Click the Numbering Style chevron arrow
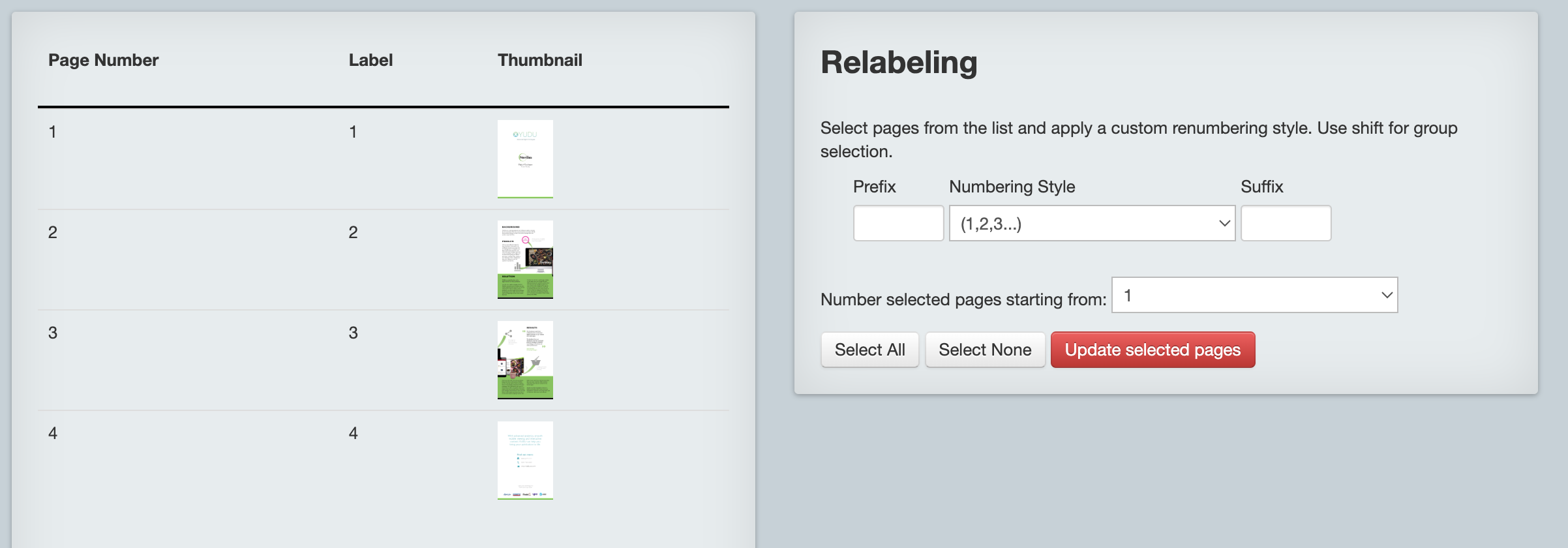The image size is (1568, 548). 1224,223
